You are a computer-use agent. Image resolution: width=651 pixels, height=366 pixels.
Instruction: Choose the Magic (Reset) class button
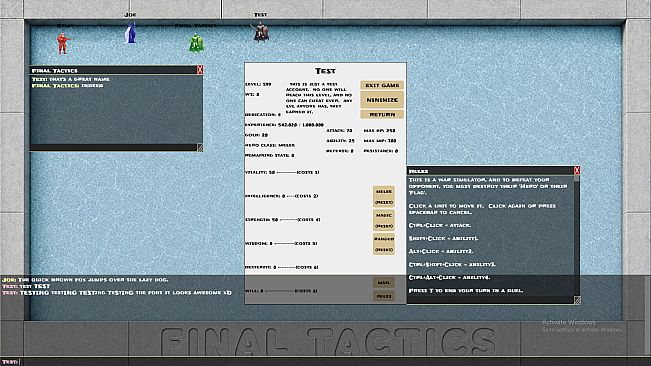pyautogui.click(x=384, y=220)
